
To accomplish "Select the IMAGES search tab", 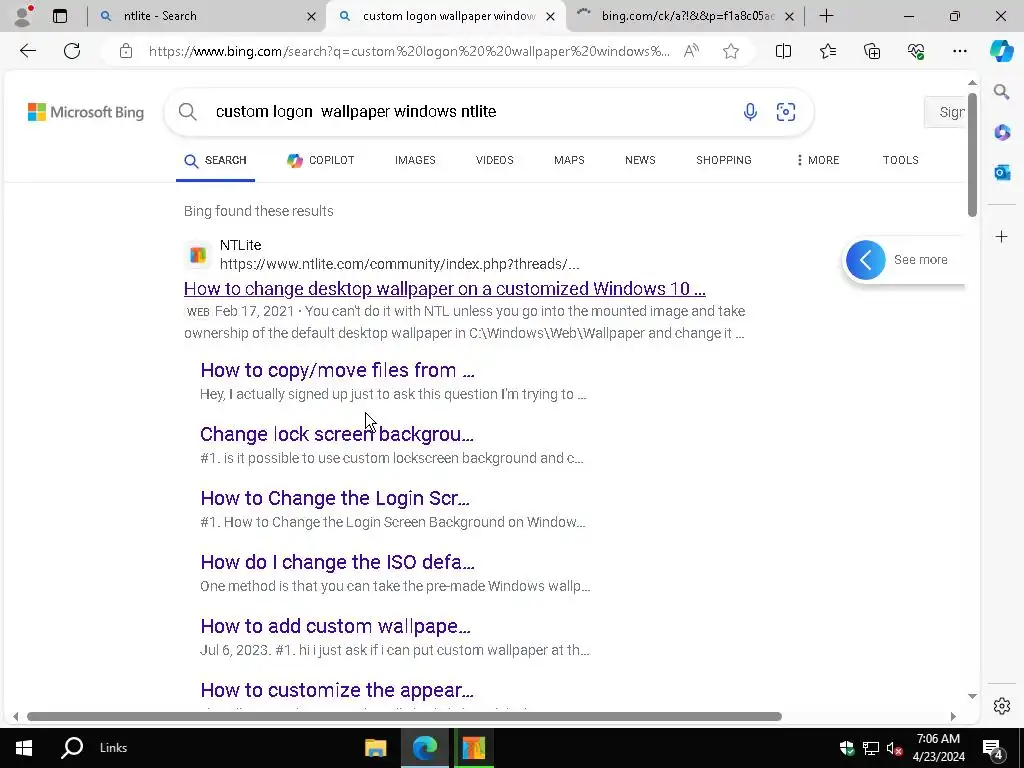I will tap(415, 160).
